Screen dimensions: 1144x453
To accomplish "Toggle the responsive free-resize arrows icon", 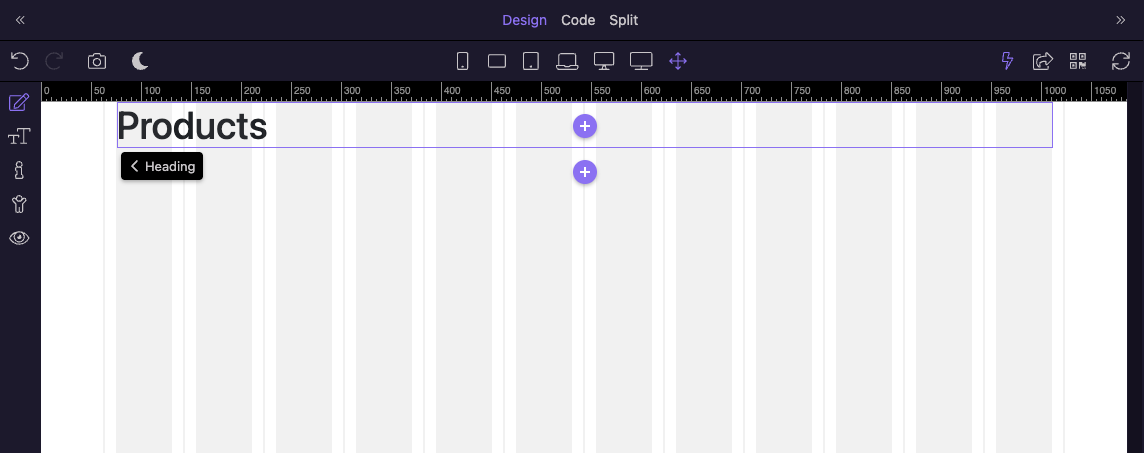I will coord(678,61).
